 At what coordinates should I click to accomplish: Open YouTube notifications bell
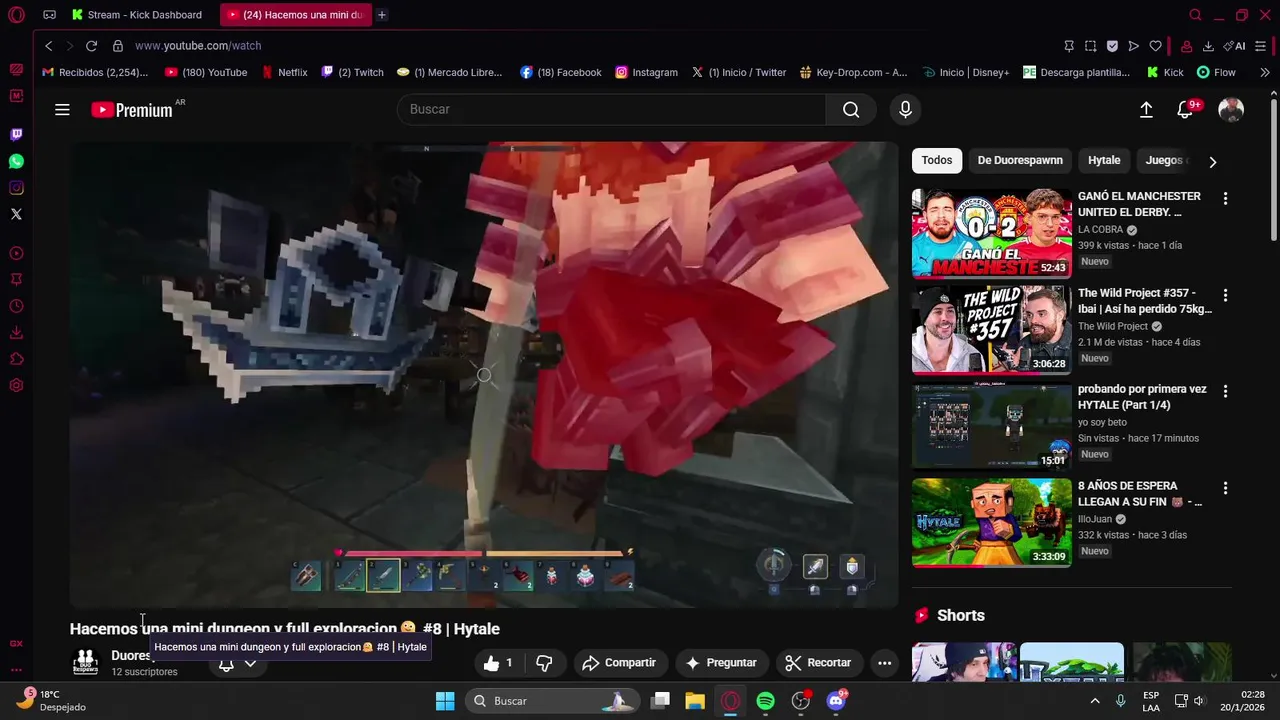(x=1185, y=110)
